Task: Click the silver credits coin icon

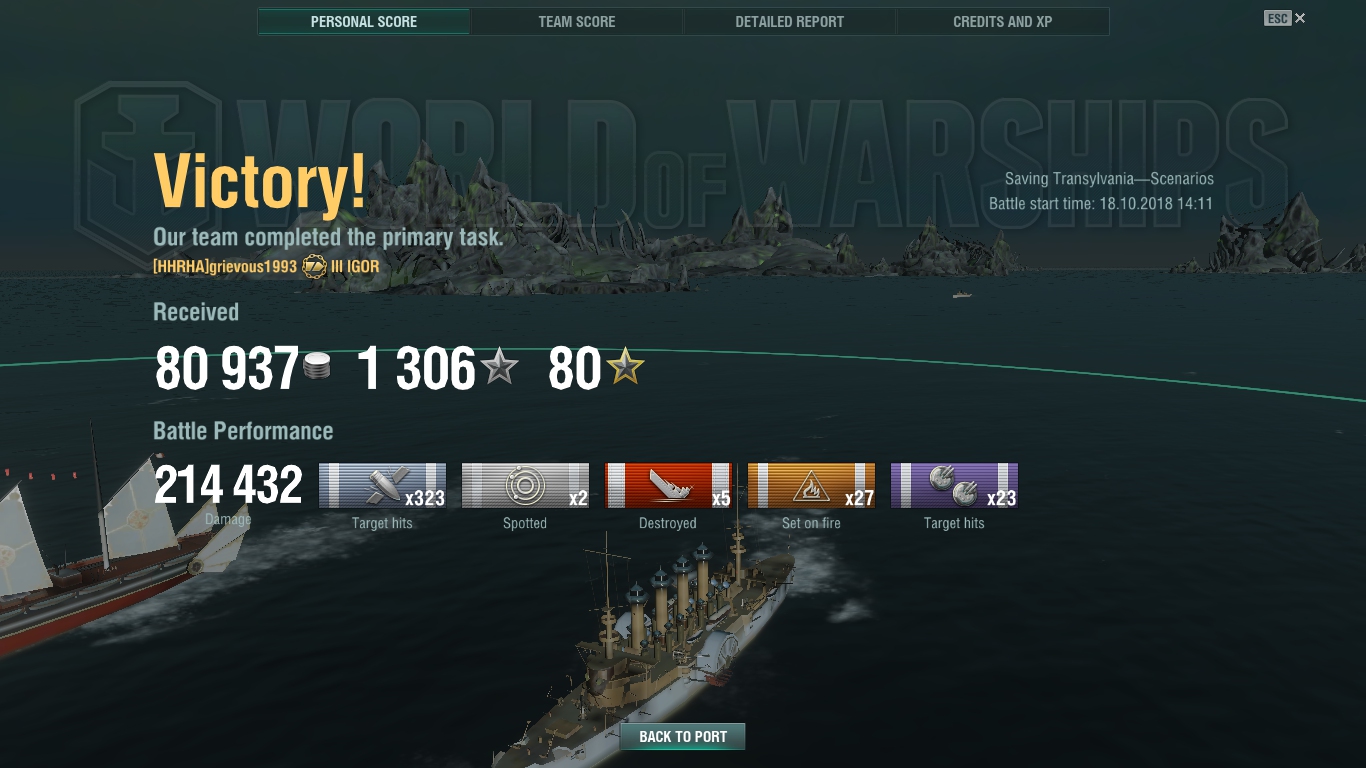Action: tap(316, 367)
